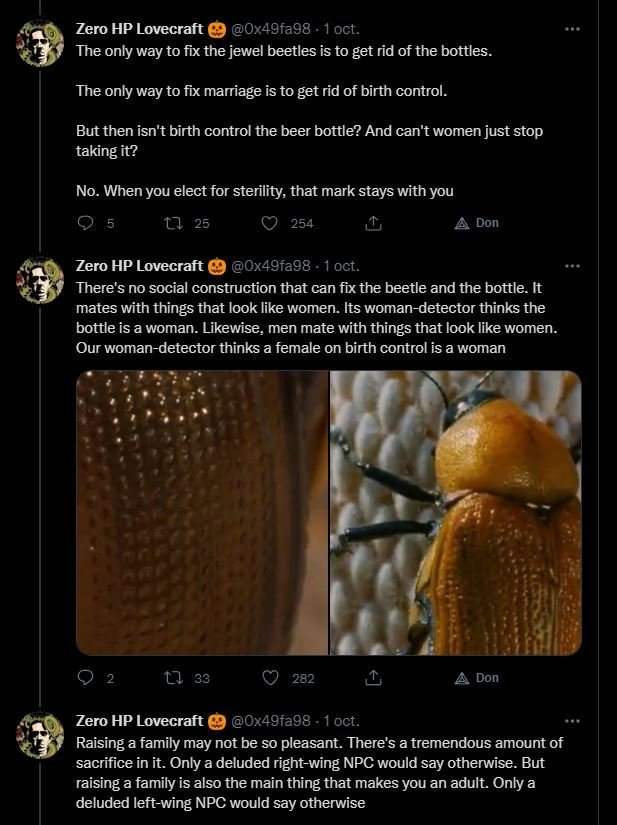617x825 pixels.
Task: Click Don tip button under beetle photo
Action: [x=476, y=678]
